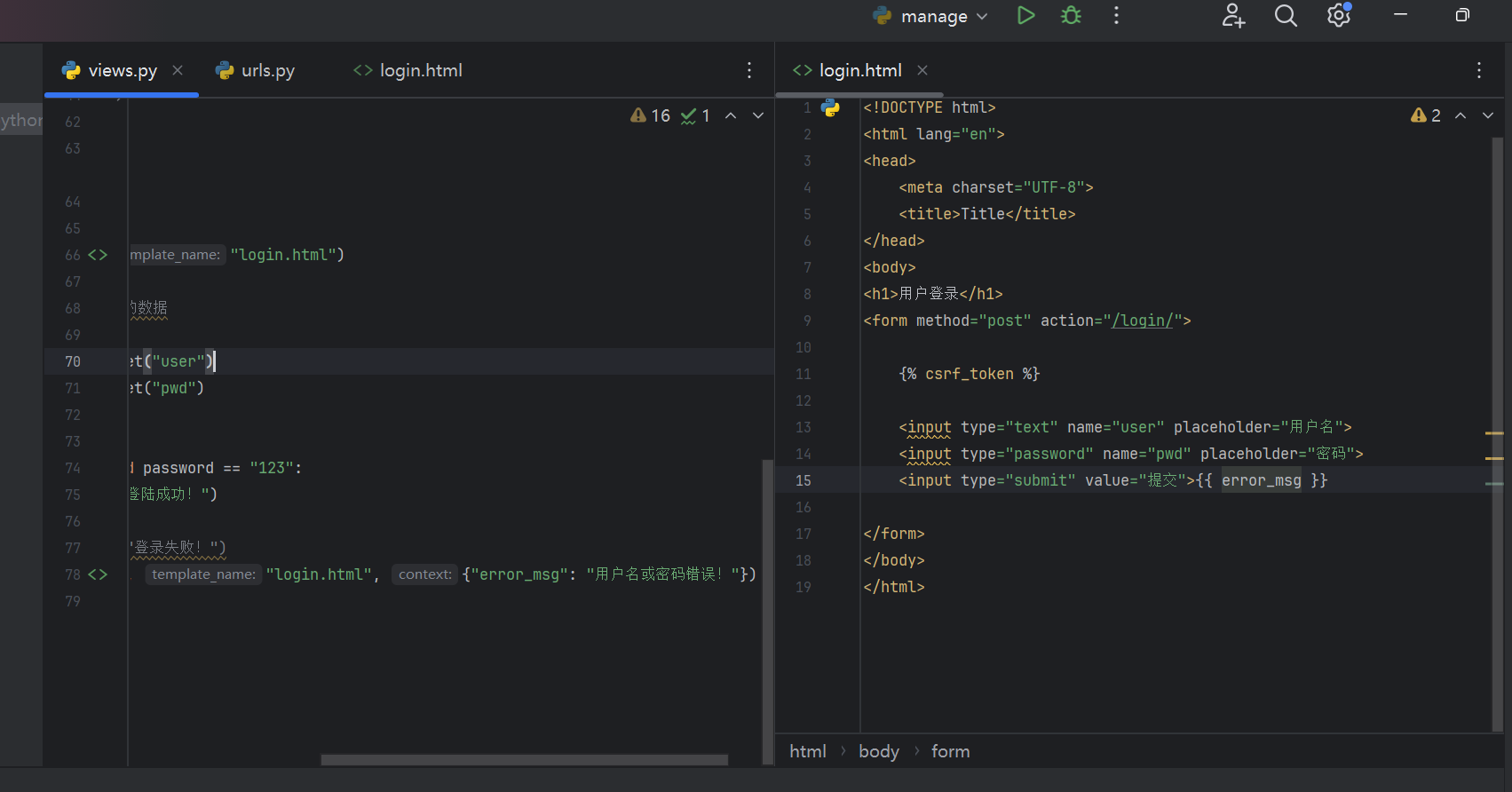Click the <h1>用户登录</h1> line
The image size is (1512, 792).
click(933, 294)
